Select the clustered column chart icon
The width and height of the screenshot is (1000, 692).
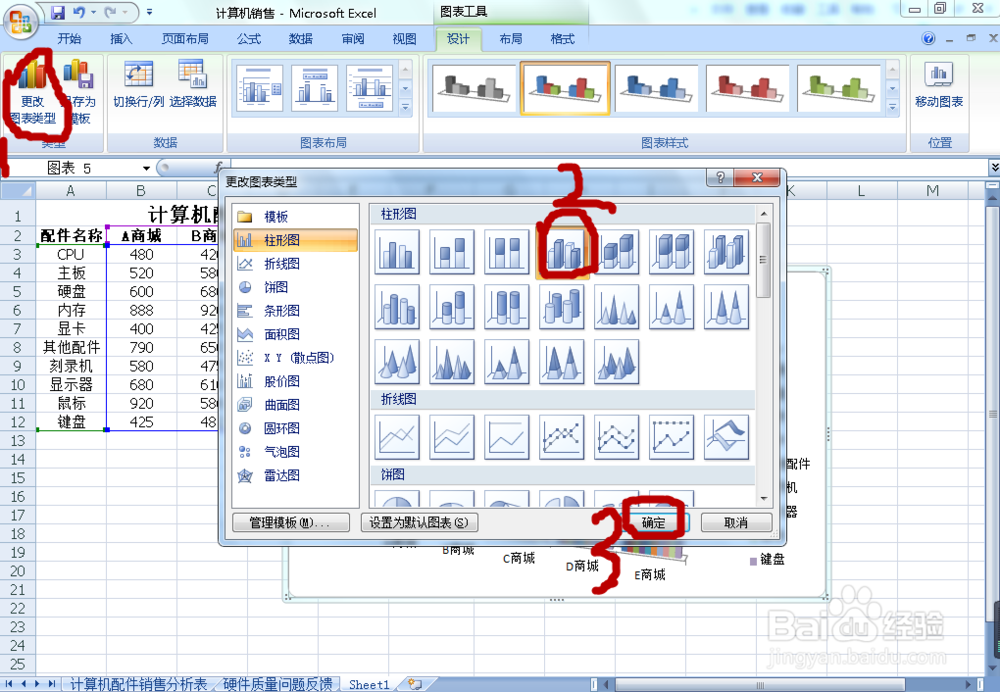(x=397, y=252)
